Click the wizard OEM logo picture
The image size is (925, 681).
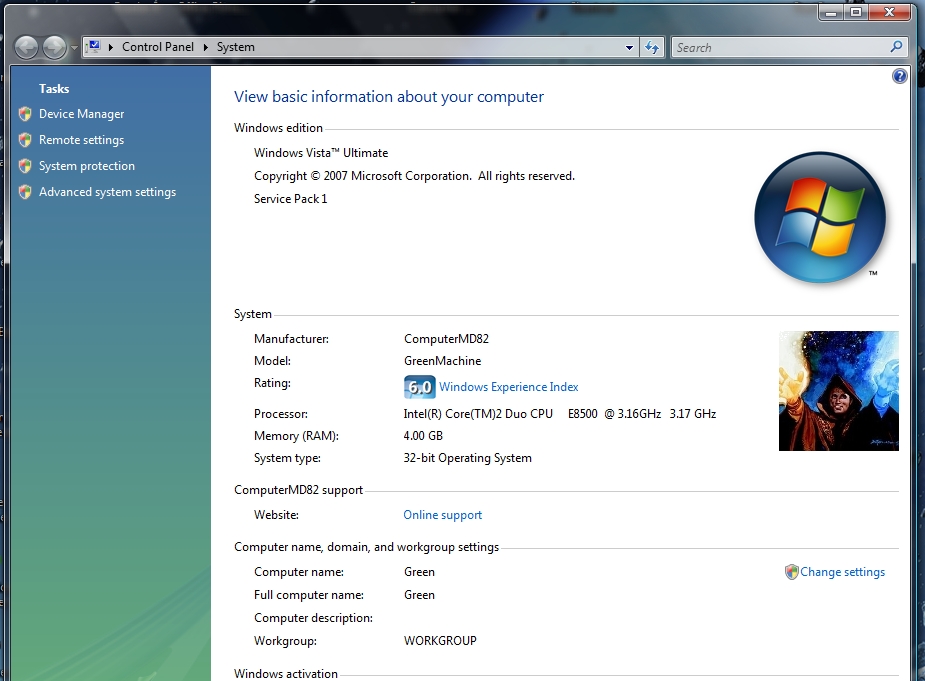coord(839,391)
